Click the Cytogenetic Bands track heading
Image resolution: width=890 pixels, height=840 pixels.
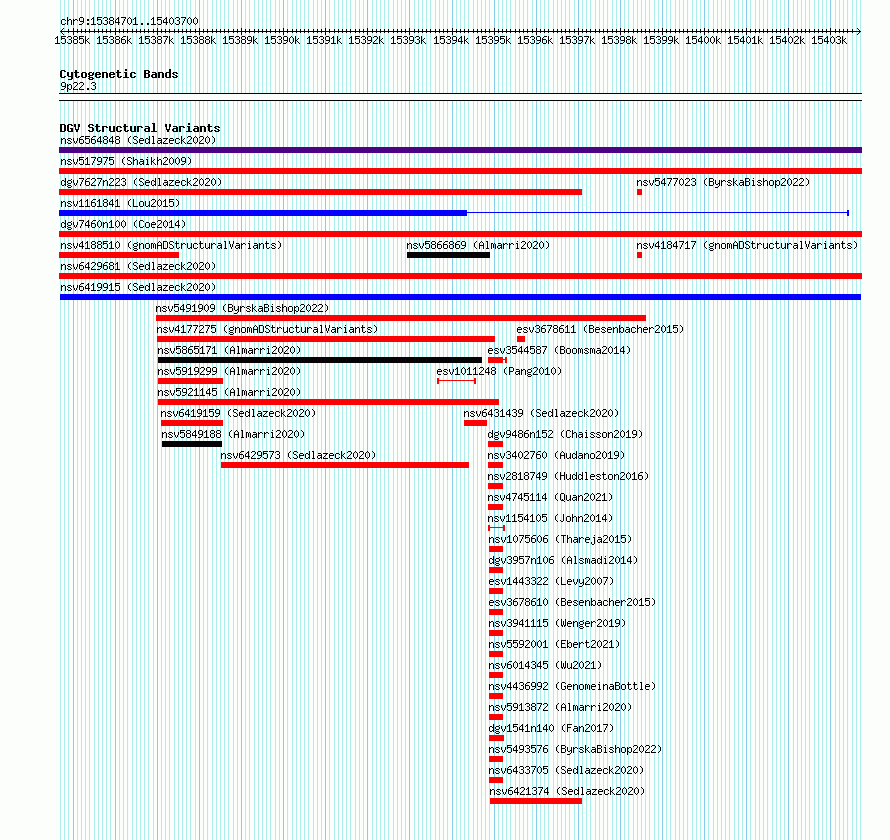coord(119,74)
